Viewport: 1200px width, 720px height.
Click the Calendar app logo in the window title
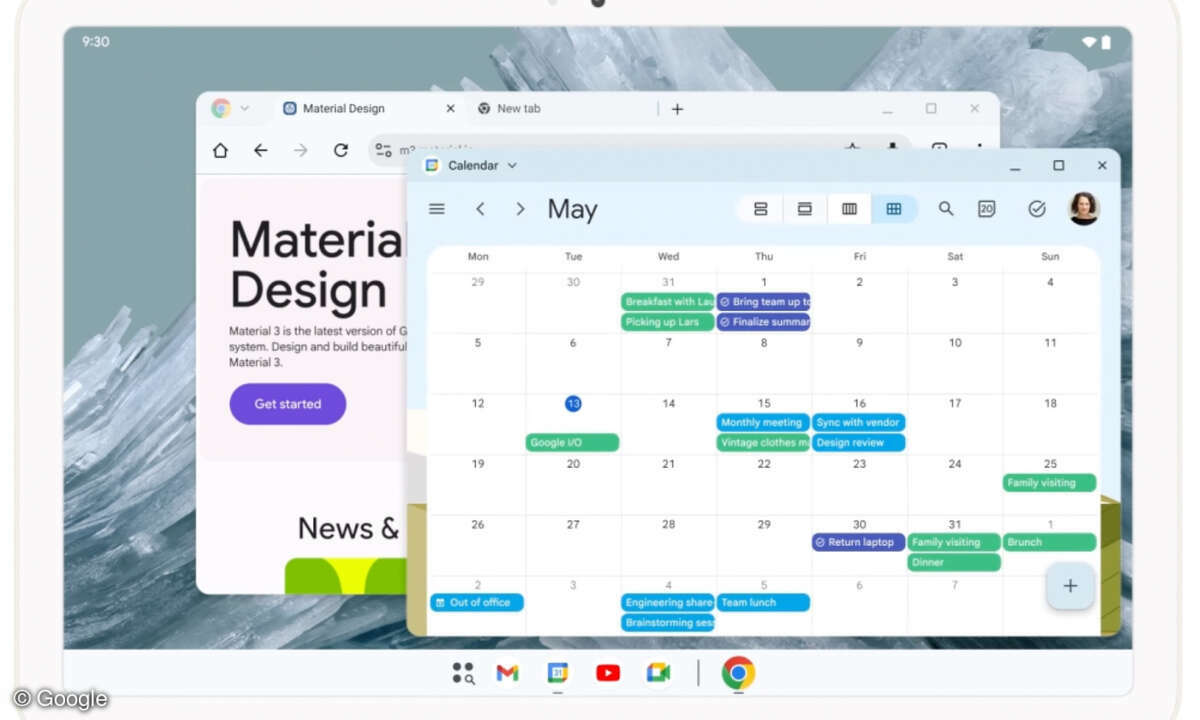click(432, 165)
